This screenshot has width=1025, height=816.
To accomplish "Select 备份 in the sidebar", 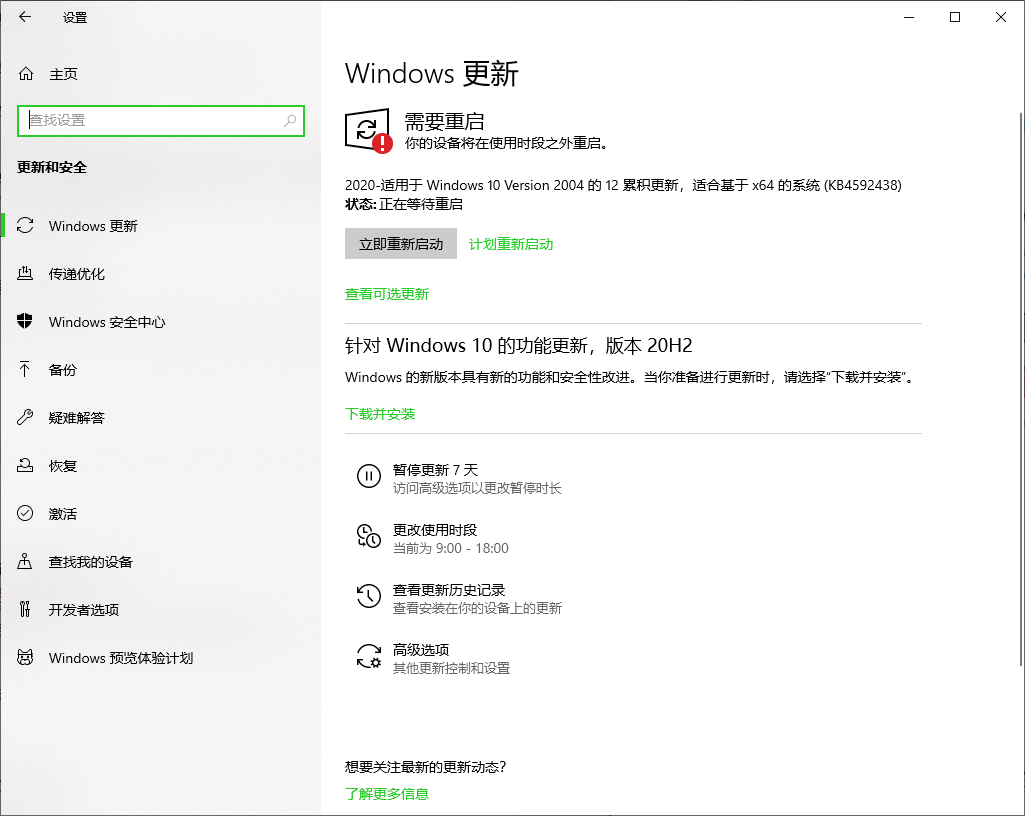I will [63, 370].
